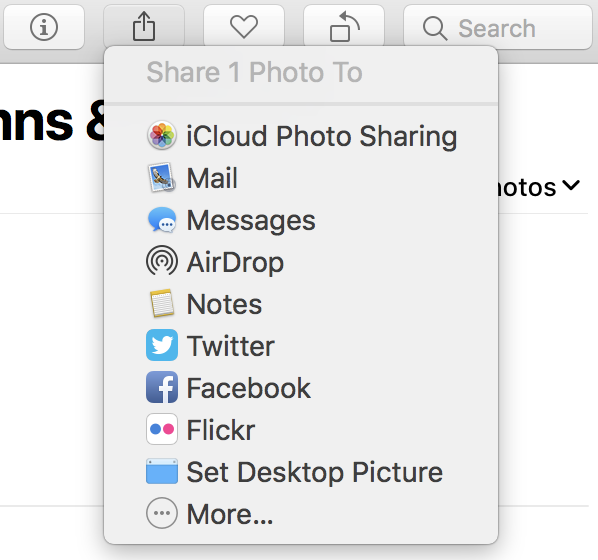This screenshot has width=598, height=560.
Task: Click the Mail stamp icon
Action: point(162,177)
